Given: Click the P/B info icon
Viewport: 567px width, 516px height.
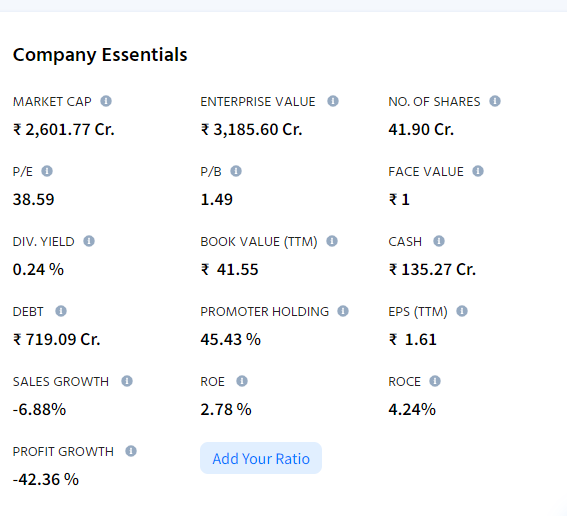Looking at the screenshot, I should click(x=236, y=171).
